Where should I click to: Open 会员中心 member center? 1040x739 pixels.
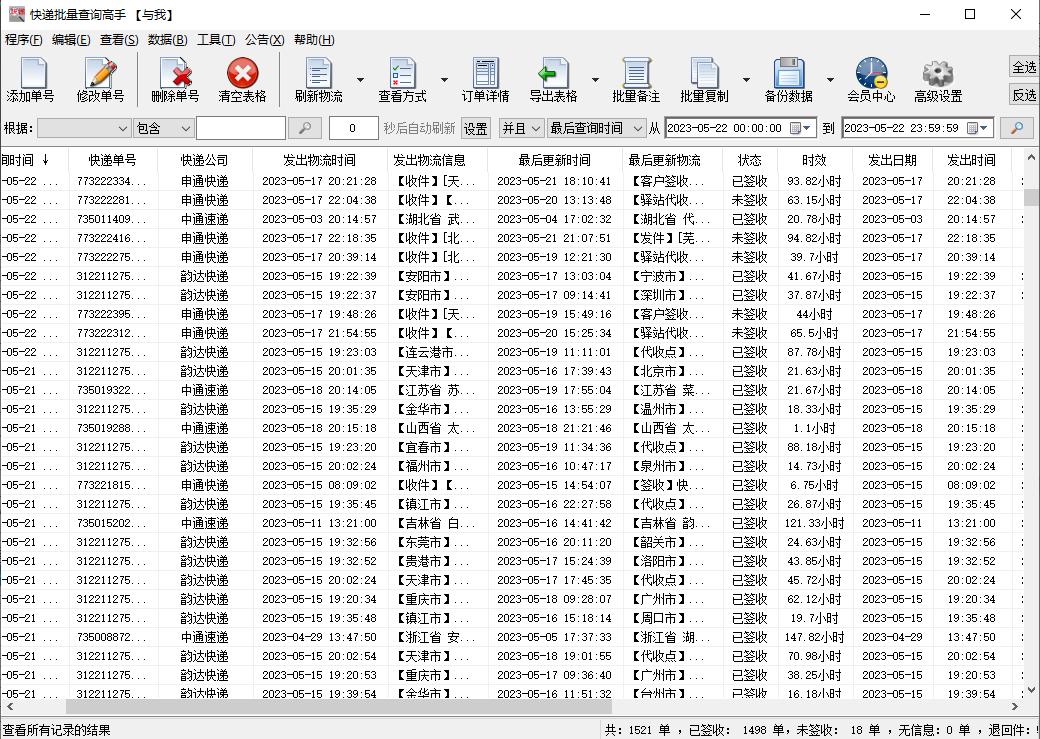(871, 80)
